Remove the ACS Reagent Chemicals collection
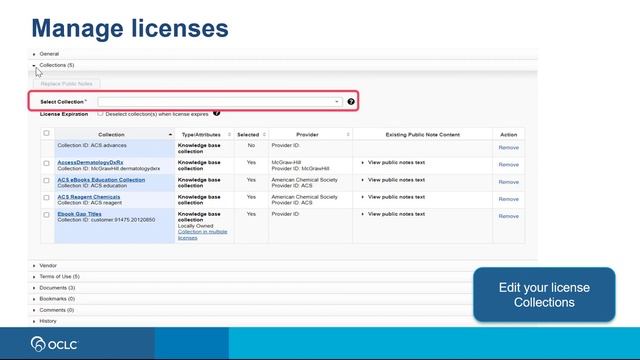The height and width of the screenshot is (360, 640). [x=509, y=199]
